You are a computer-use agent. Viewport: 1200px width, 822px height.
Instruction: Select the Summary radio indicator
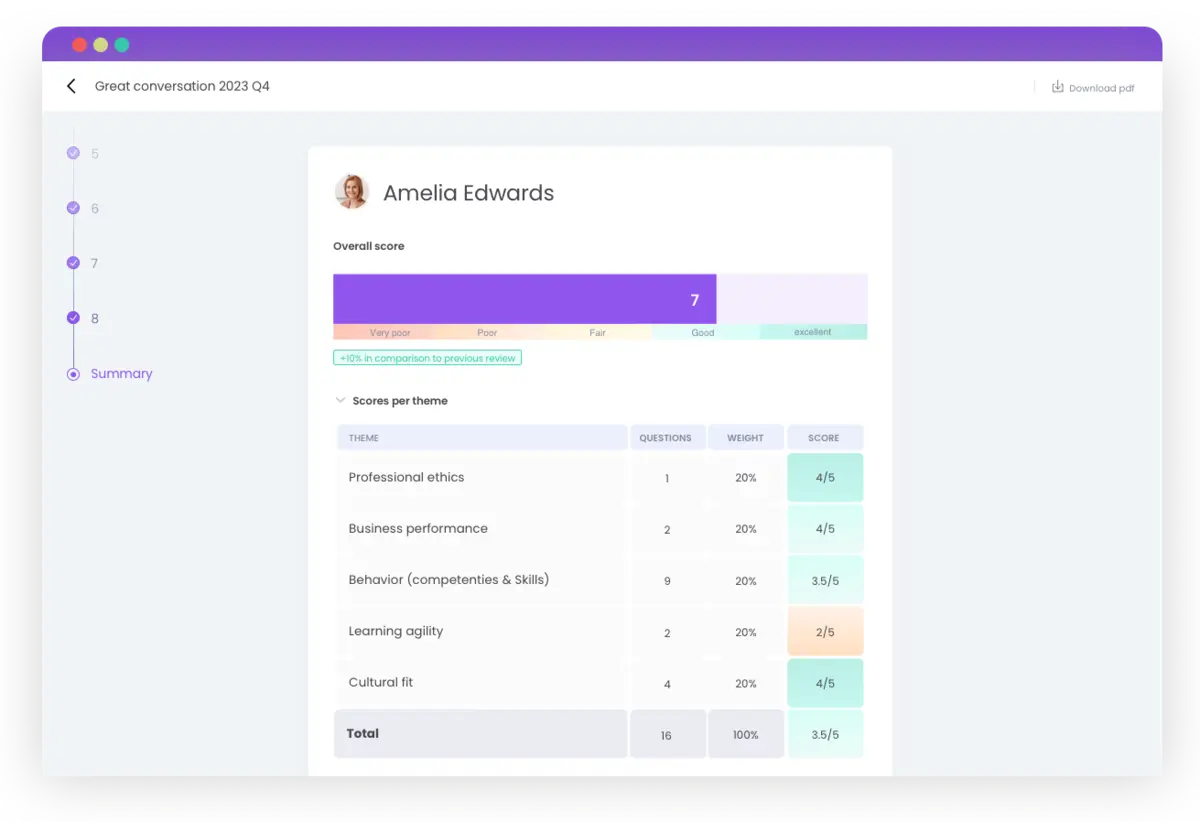pyautogui.click(x=72, y=373)
